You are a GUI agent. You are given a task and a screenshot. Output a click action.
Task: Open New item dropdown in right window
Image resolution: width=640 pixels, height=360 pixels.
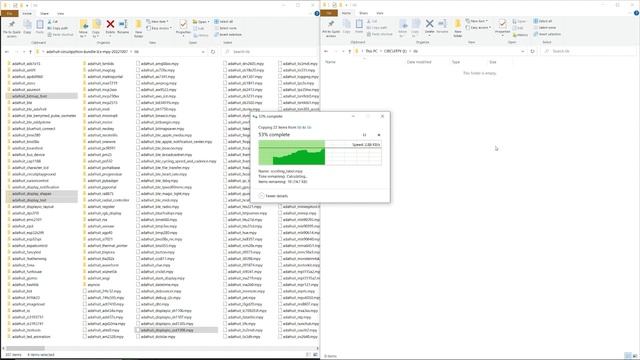477,21
